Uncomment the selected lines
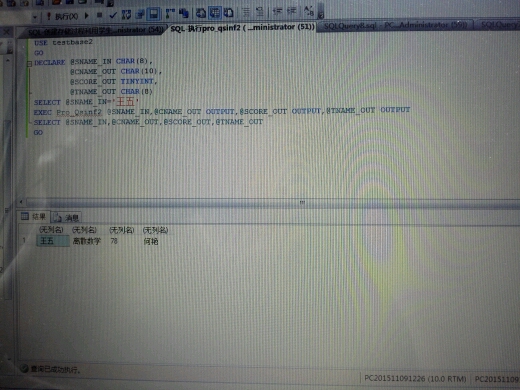This screenshot has height=390, width=520. click(260, 12)
